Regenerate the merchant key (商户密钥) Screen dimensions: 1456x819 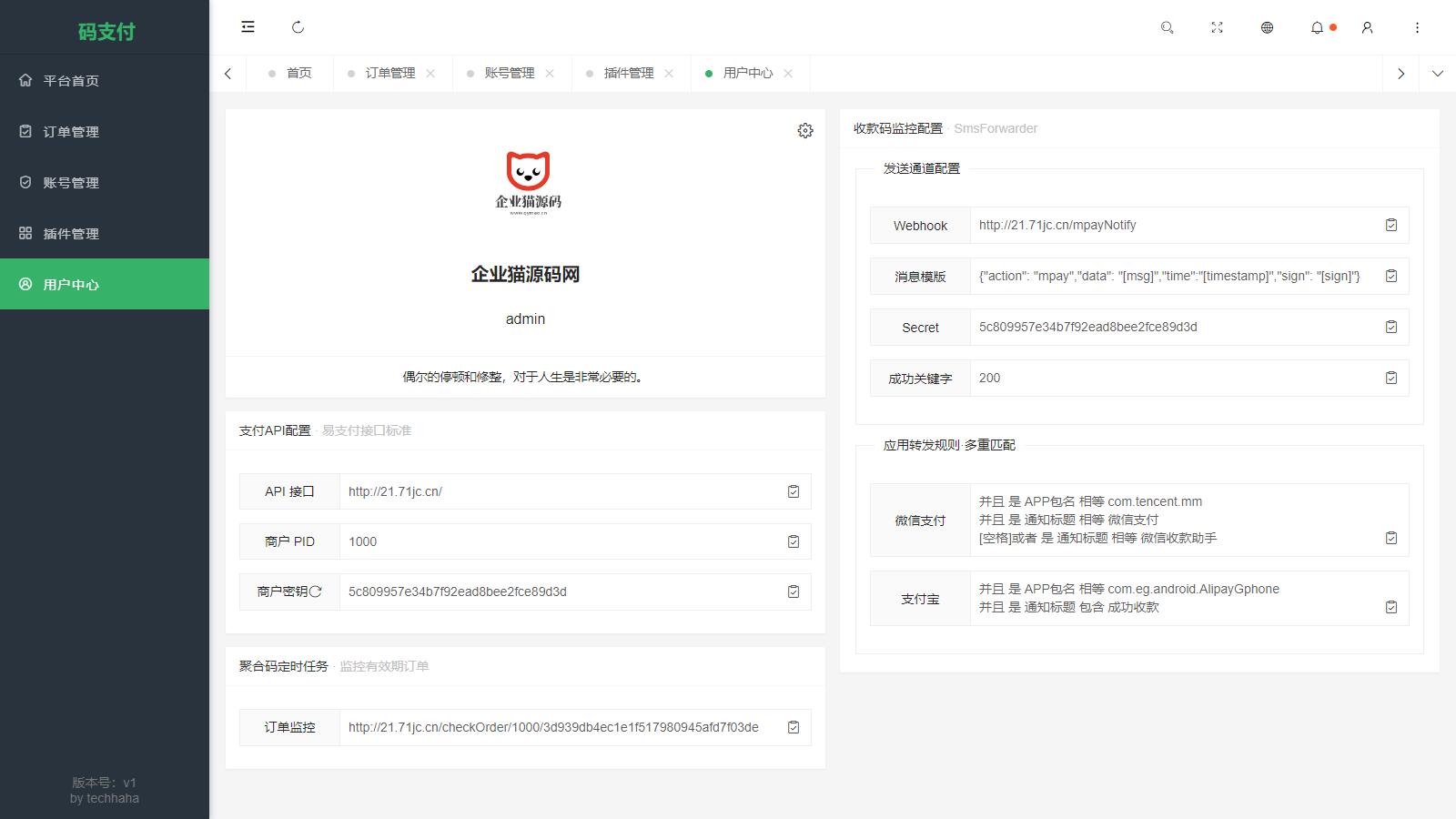316,591
